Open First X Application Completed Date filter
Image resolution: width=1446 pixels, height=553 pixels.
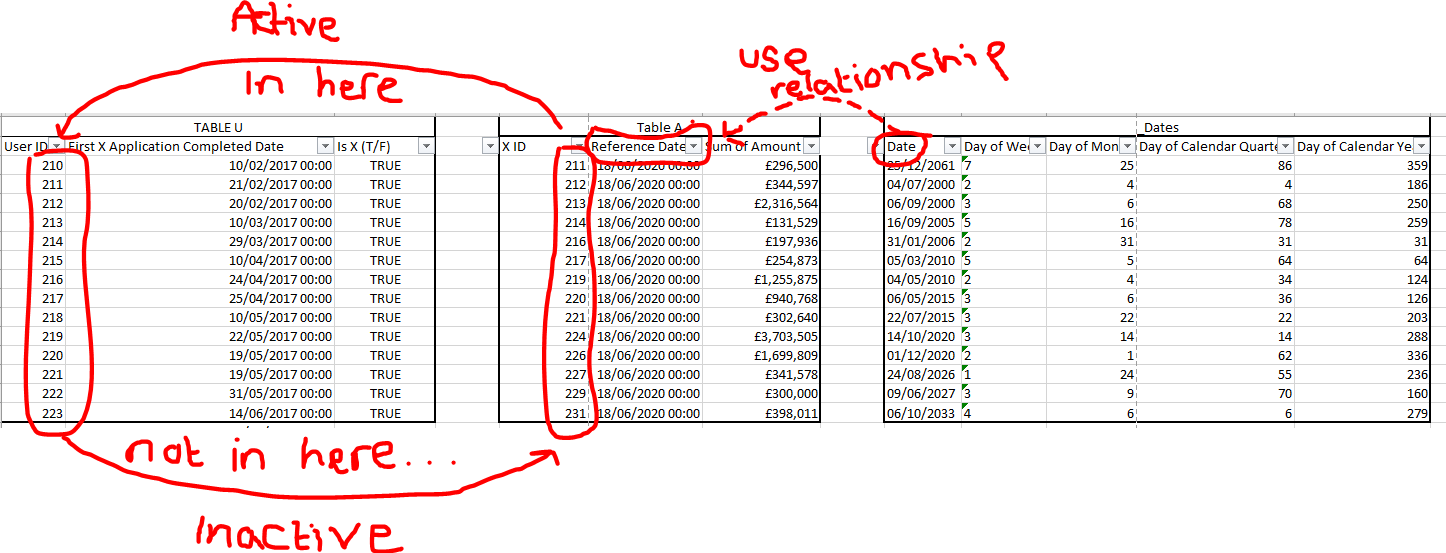tap(325, 146)
